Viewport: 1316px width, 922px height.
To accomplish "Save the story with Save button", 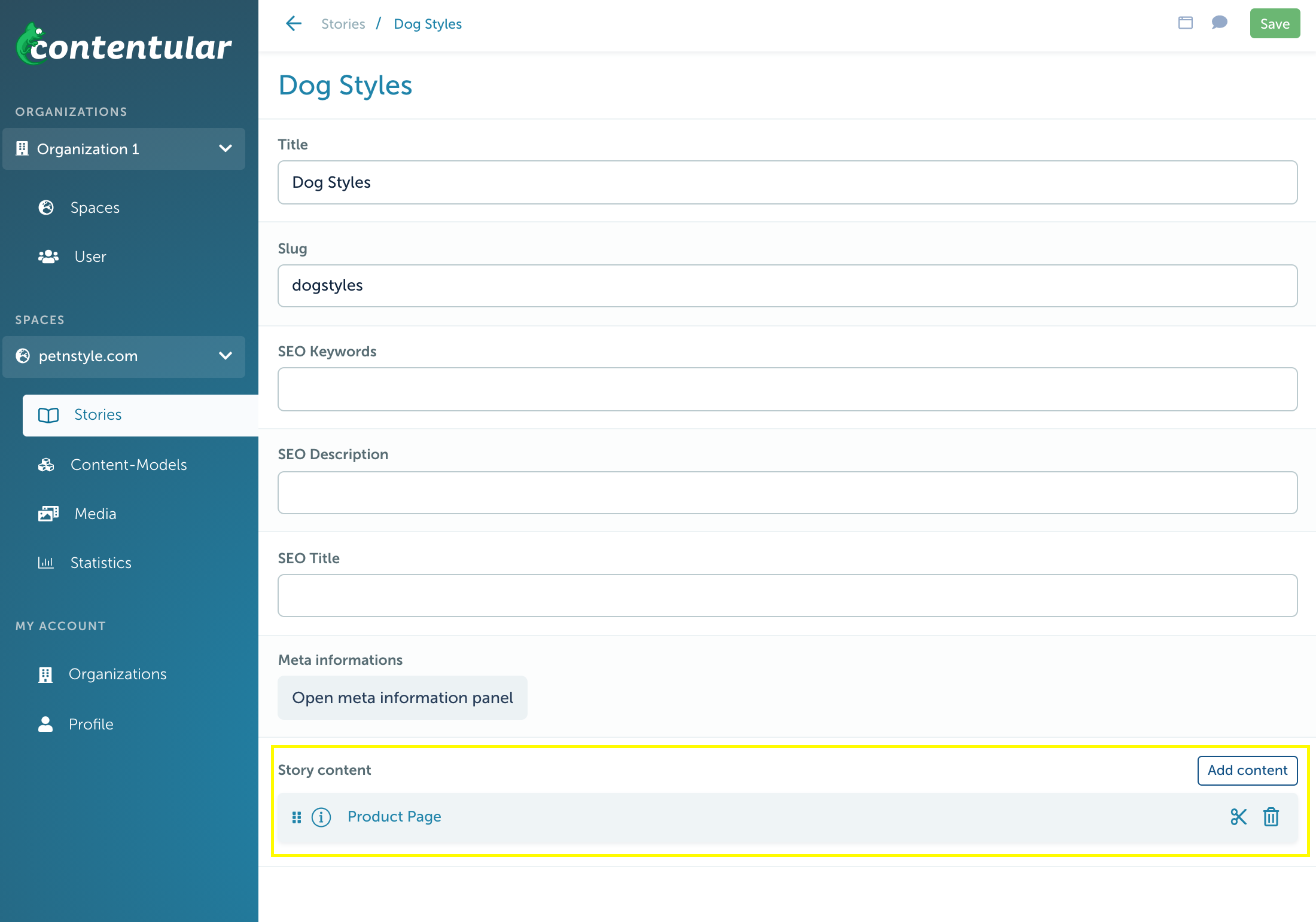I will tap(1275, 23).
